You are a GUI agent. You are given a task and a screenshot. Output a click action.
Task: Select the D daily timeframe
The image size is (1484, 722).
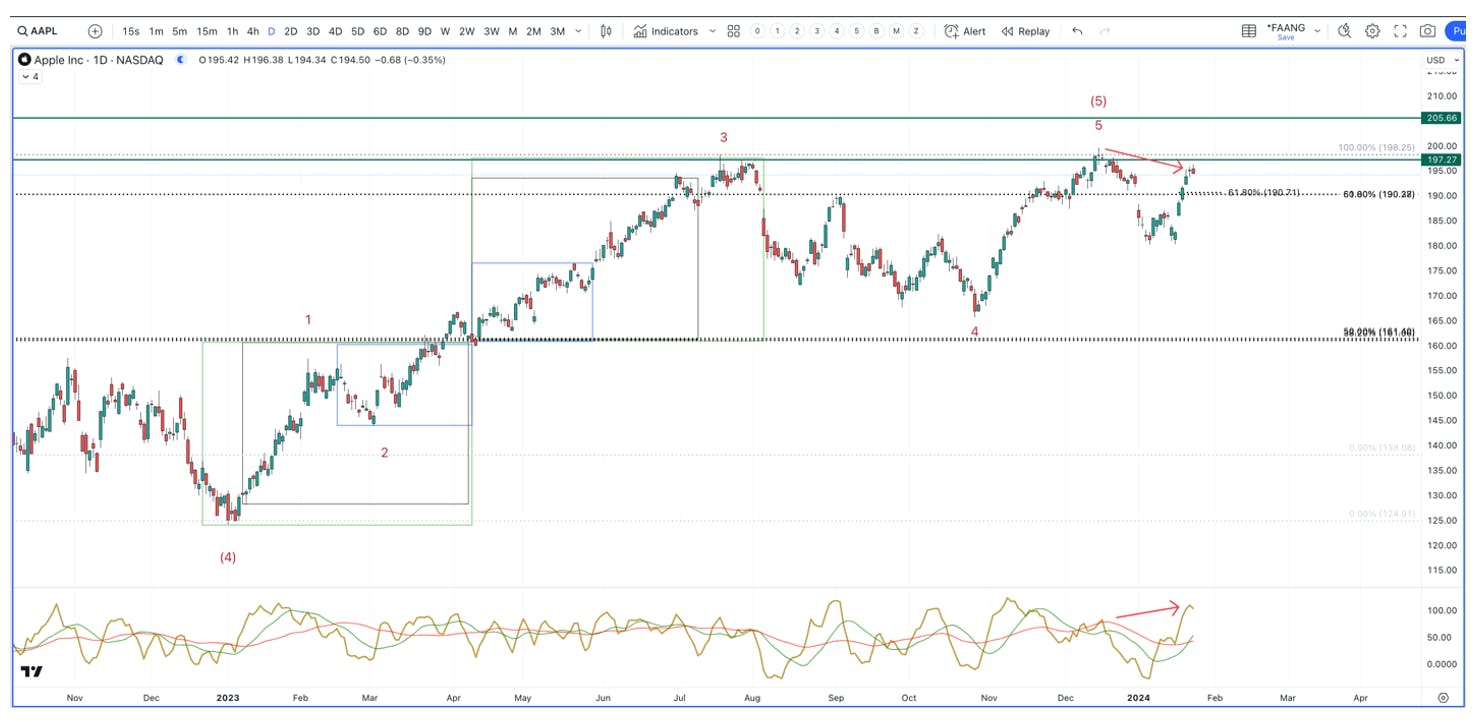(x=271, y=31)
